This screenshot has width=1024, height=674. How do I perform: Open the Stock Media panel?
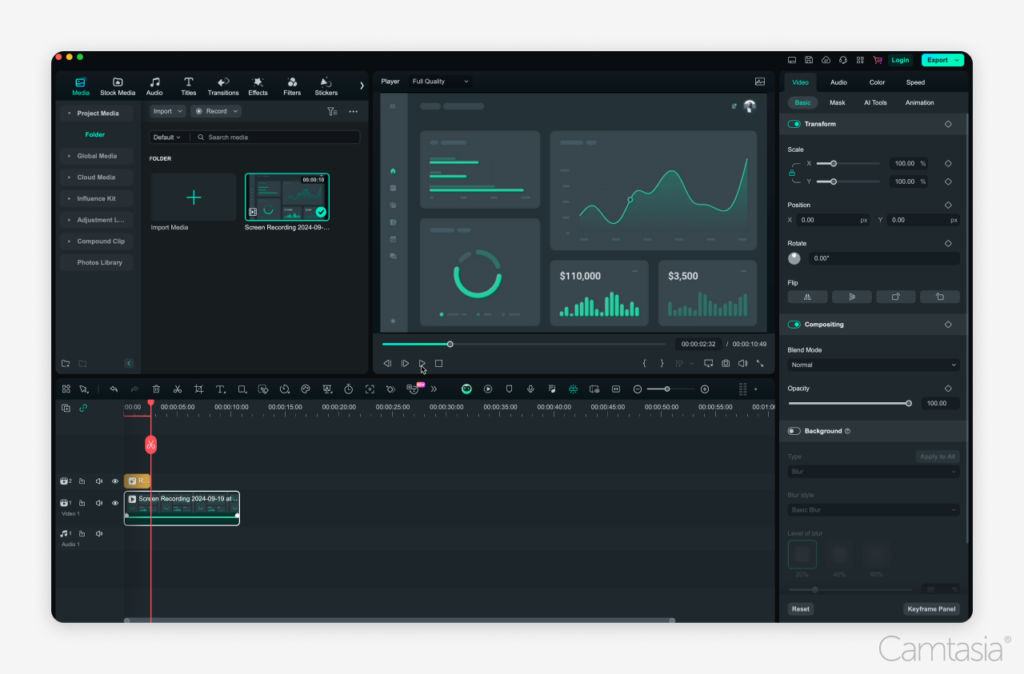(x=118, y=86)
